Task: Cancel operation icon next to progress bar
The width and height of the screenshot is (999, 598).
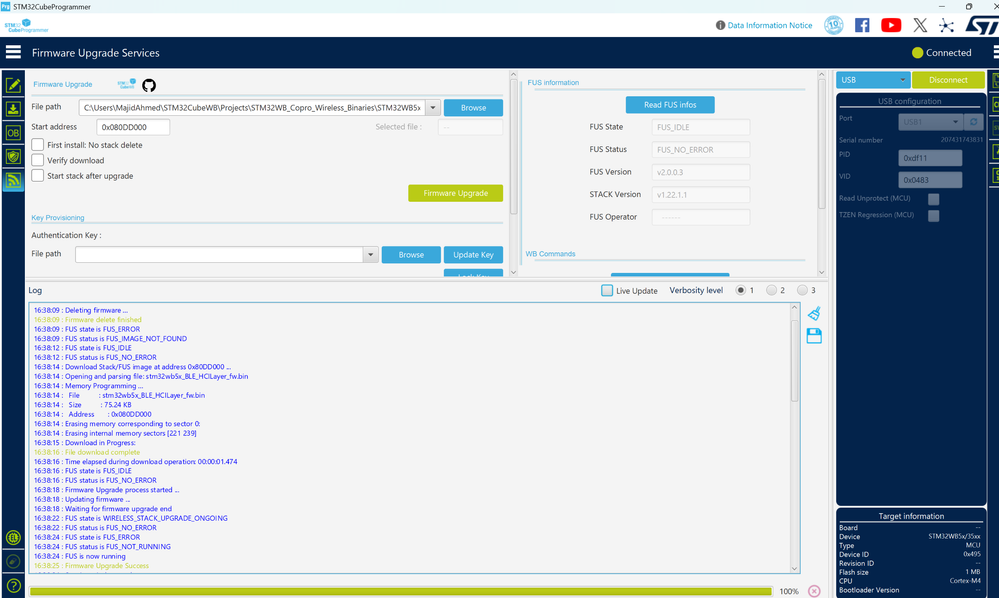Action: tap(814, 591)
